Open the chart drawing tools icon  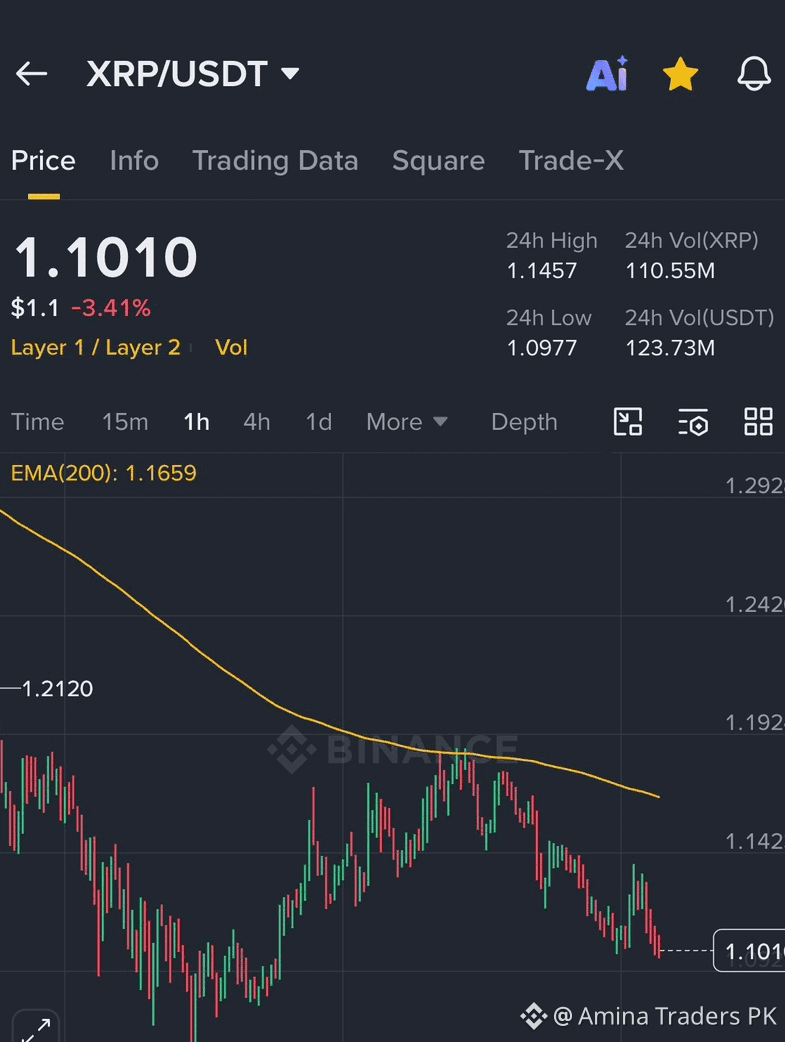click(x=627, y=422)
